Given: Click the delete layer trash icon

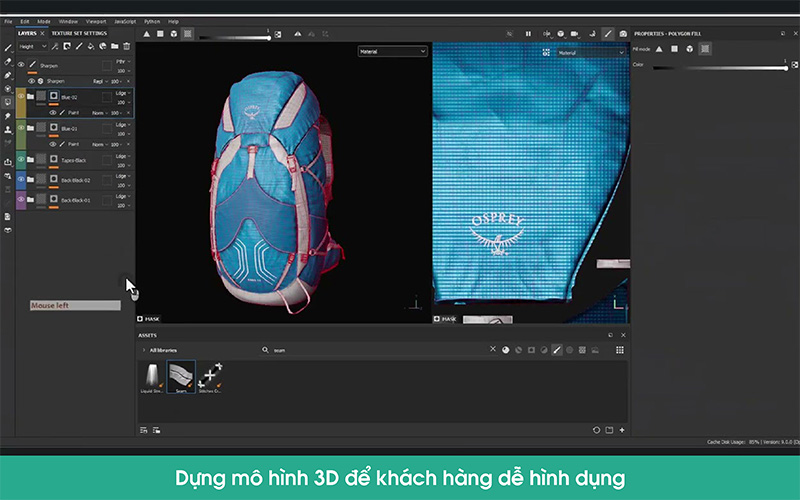Looking at the screenshot, I should coord(126,46).
